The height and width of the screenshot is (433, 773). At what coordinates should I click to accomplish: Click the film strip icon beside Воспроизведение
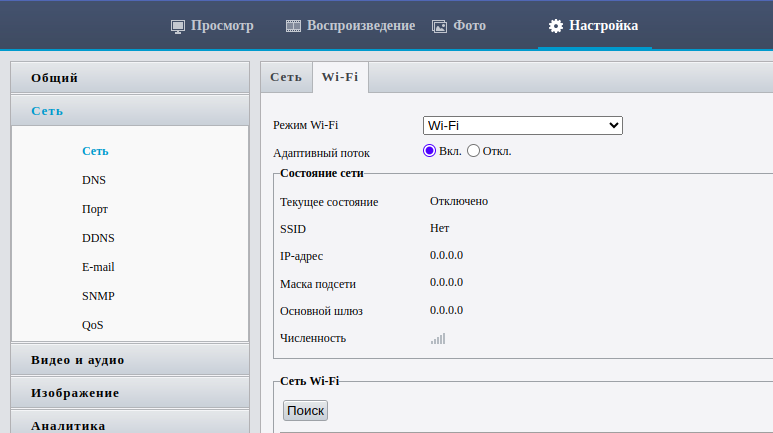[293, 26]
